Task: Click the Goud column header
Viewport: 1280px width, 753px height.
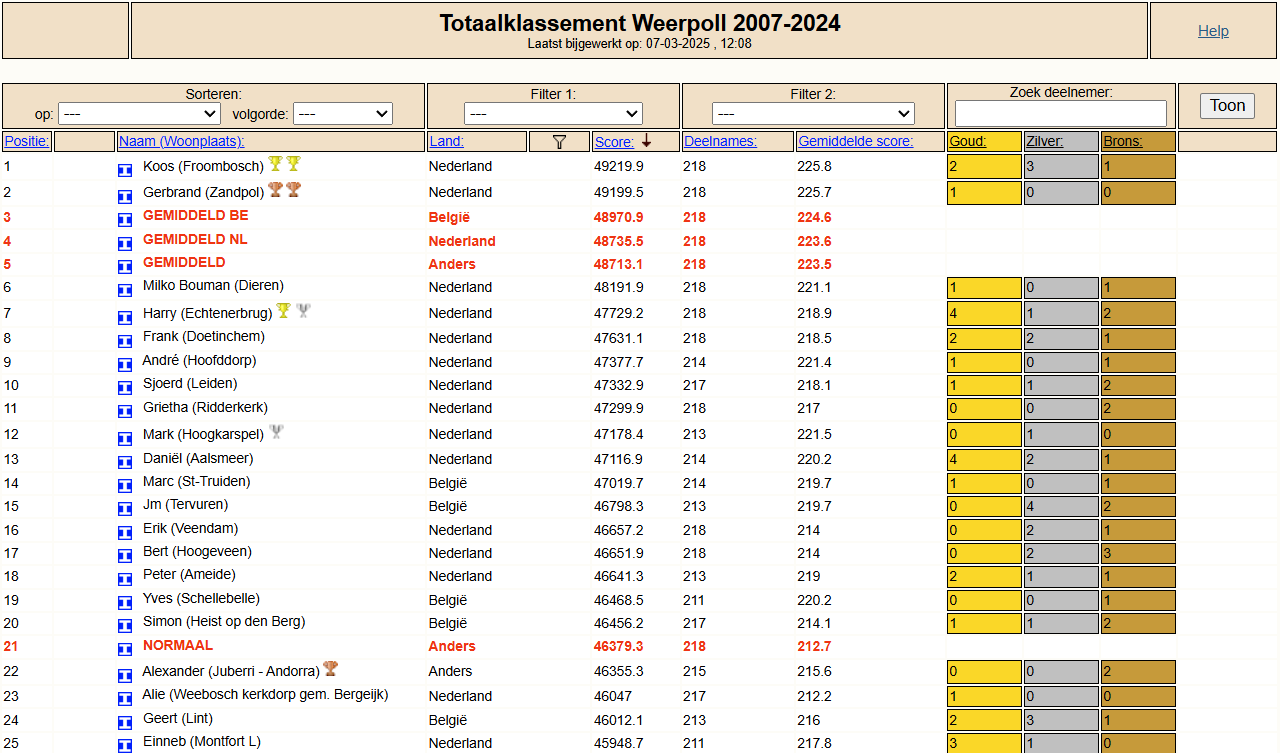Action: 967,142
